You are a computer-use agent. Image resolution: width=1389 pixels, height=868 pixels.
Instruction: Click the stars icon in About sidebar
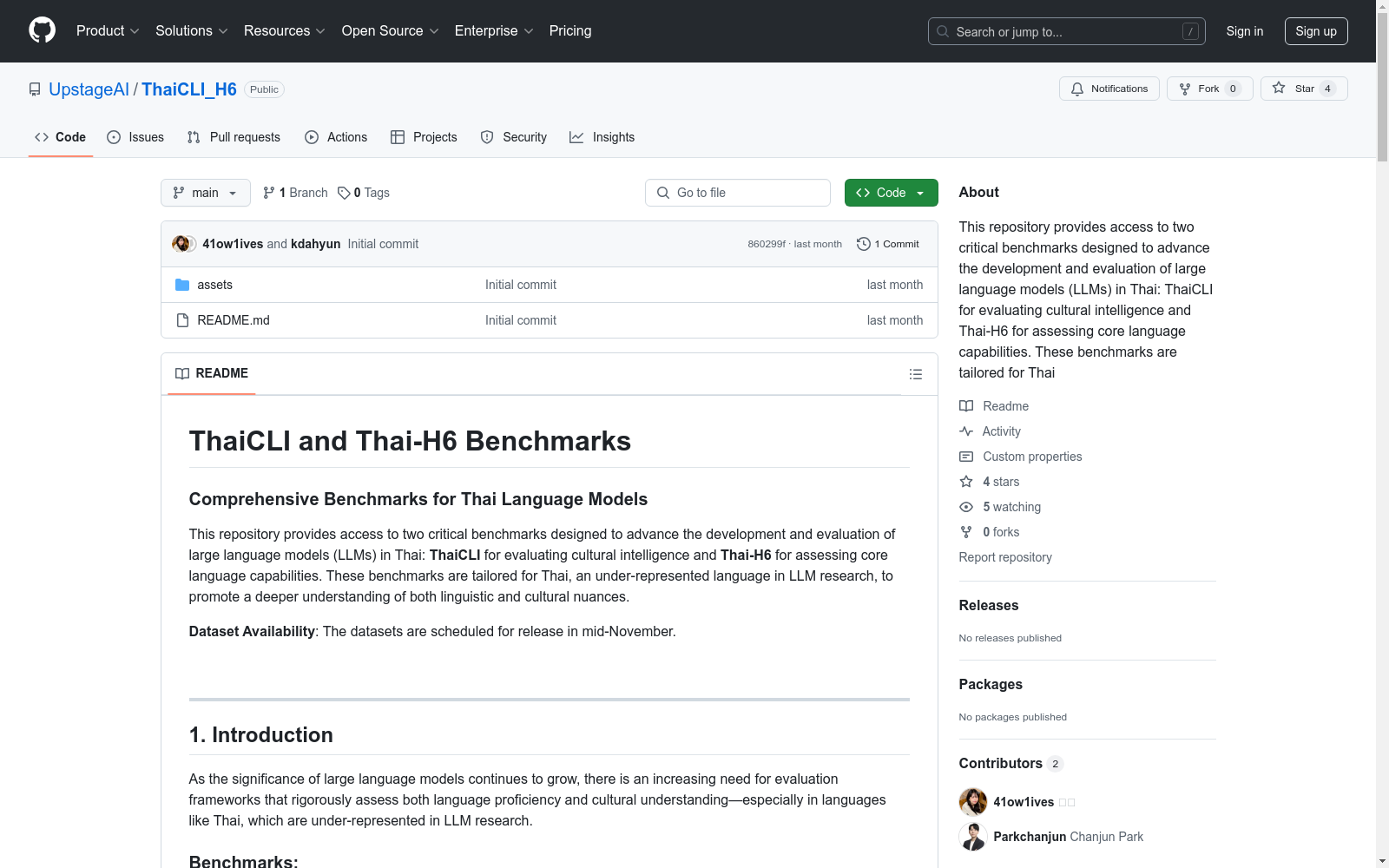(x=966, y=482)
